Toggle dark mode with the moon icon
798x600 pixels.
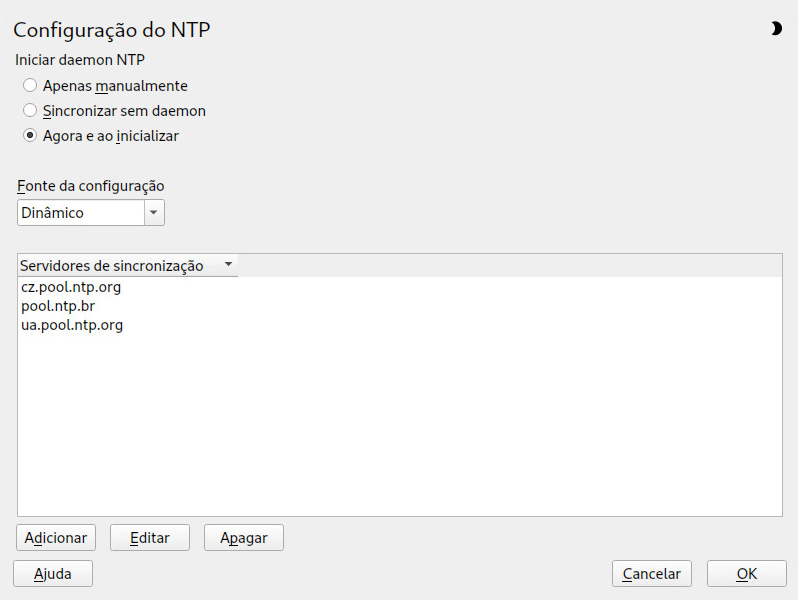(x=776, y=28)
